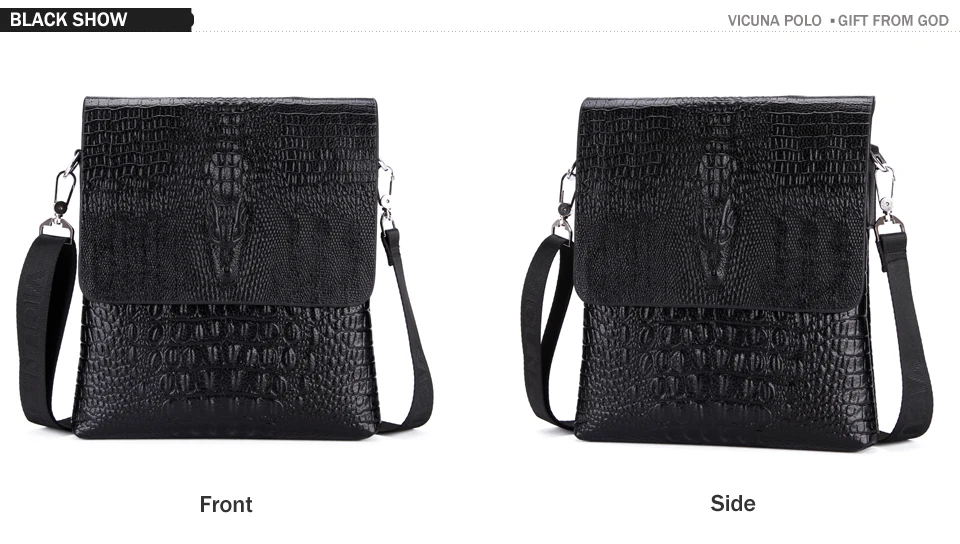
Task: Click the GIFT FROM GOD slogan text
Action: tap(893, 21)
